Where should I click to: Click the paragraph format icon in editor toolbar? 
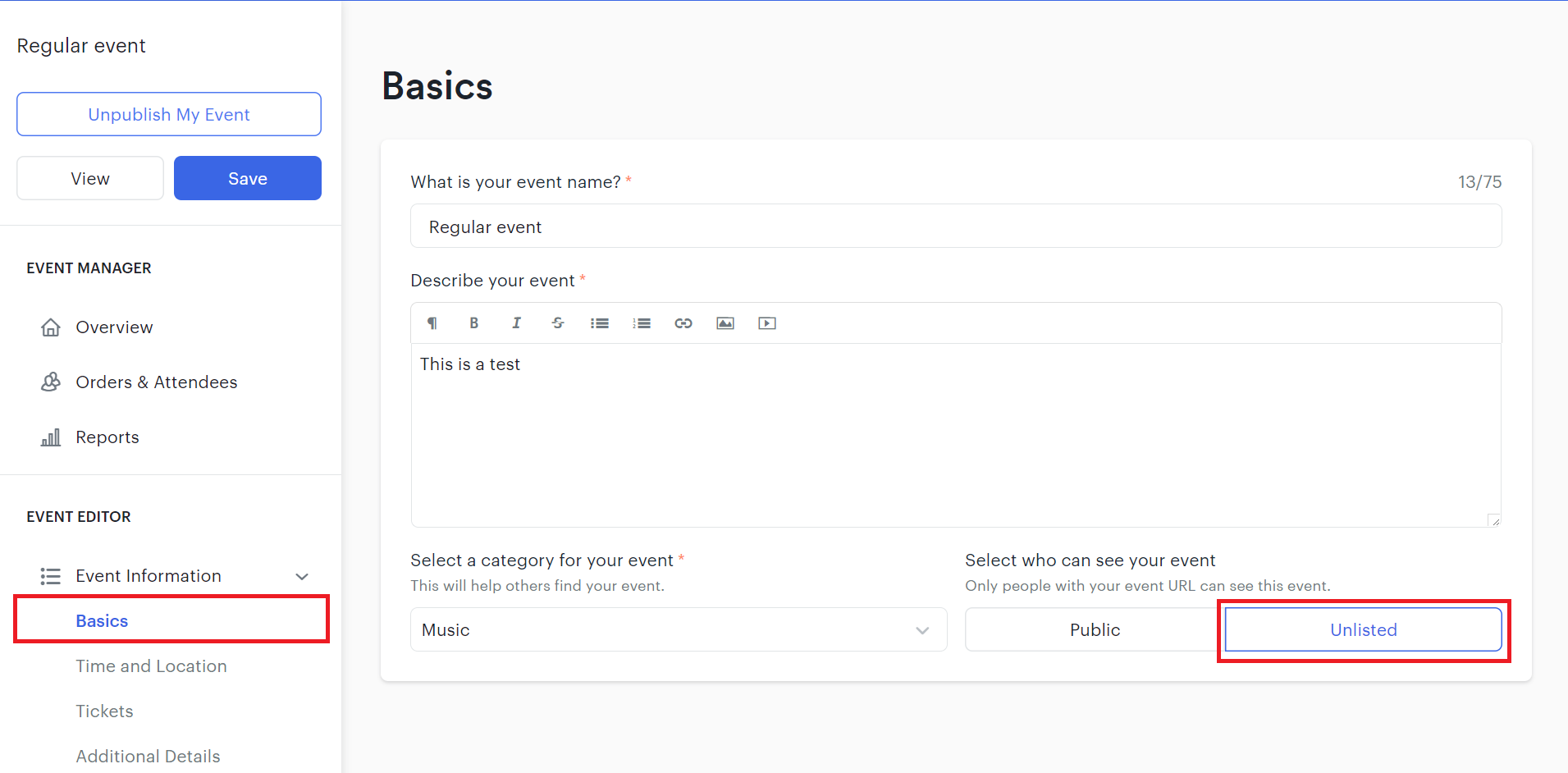click(432, 323)
